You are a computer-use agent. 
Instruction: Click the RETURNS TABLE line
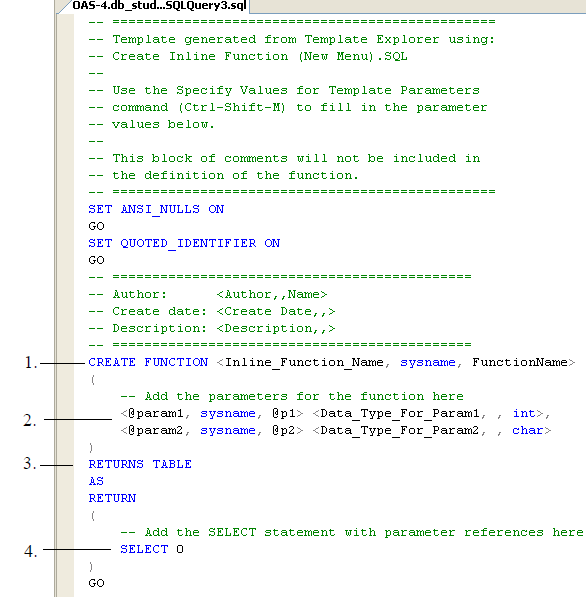tap(140, 464)
